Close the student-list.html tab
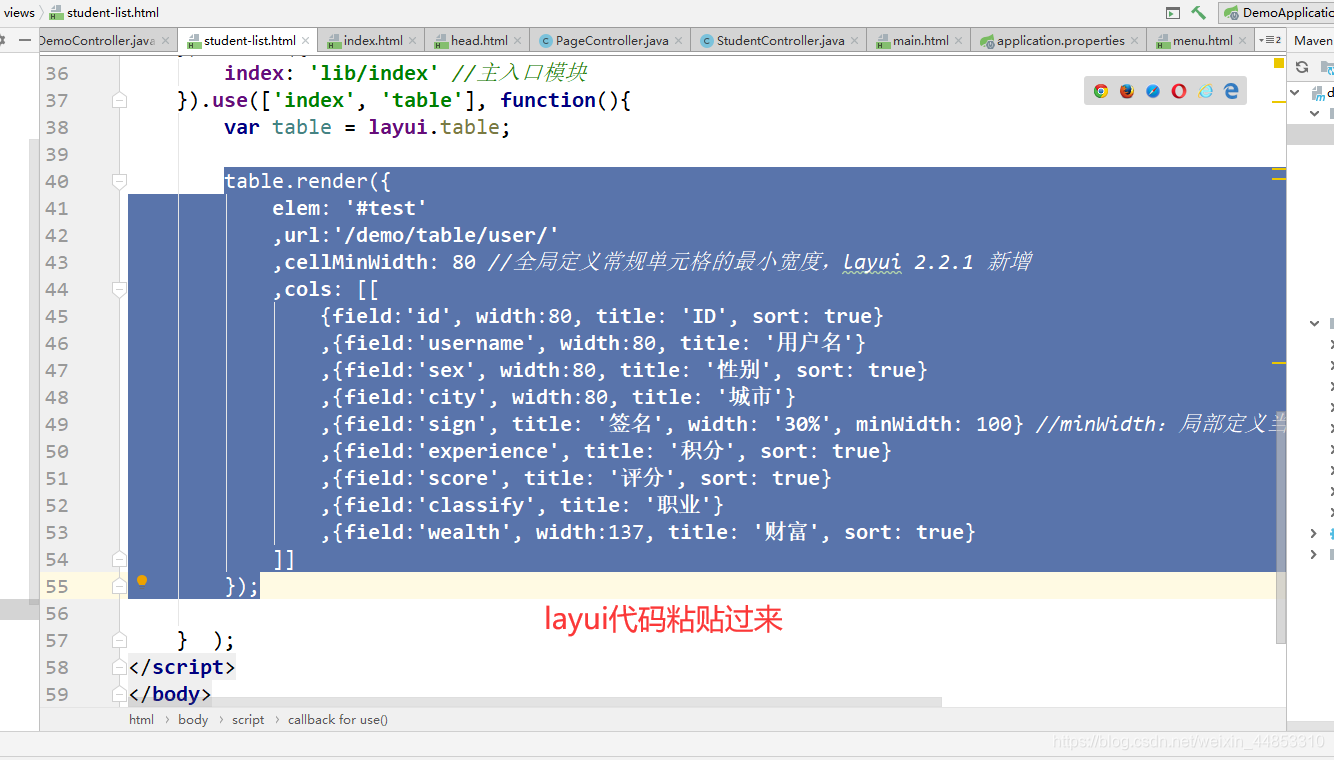Screen dimensions: 1334x760 pos(305,41)
